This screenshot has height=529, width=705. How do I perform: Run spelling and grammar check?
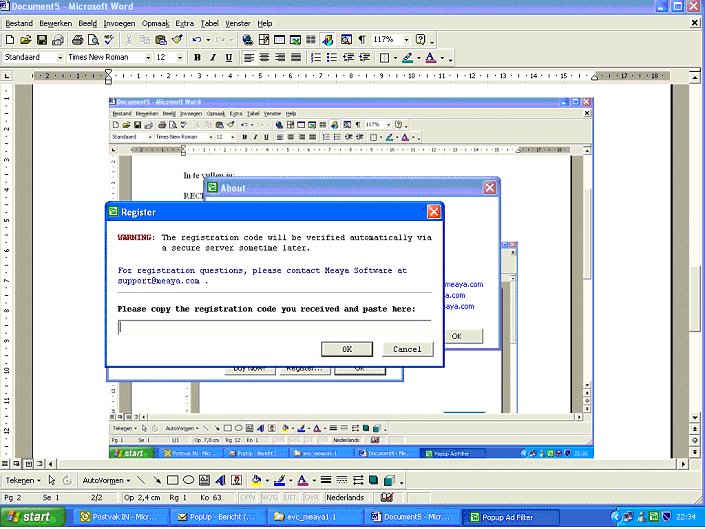pyautogui.click(x=109, y=40)
